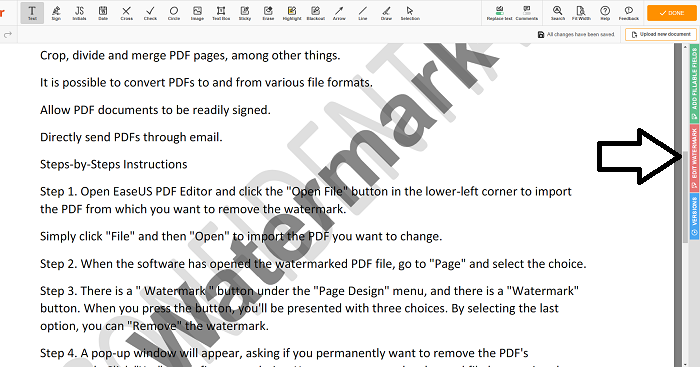Click the line starting 'Step 2. When the software'
The width and height of the screenshot is (700, 367).
click(313, 264)
